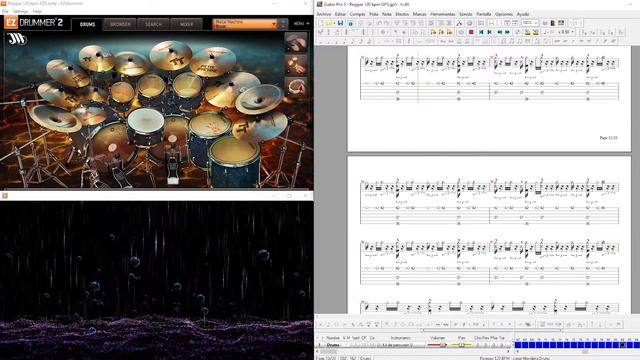Open Compás menu in Guitar Pro

357,14
